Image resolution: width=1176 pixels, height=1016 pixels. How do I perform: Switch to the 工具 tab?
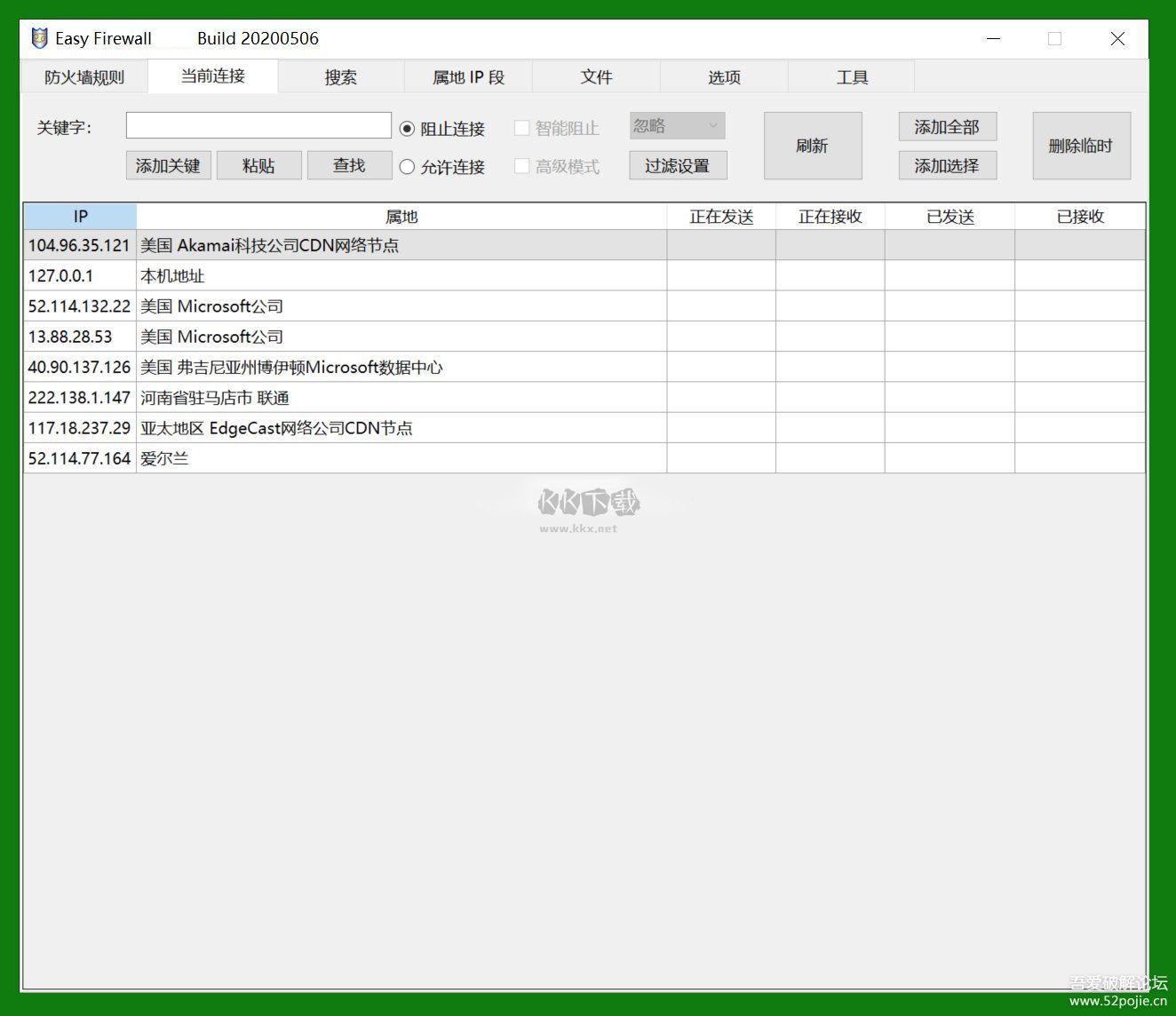pyautogui.click(x=851, y=76)
